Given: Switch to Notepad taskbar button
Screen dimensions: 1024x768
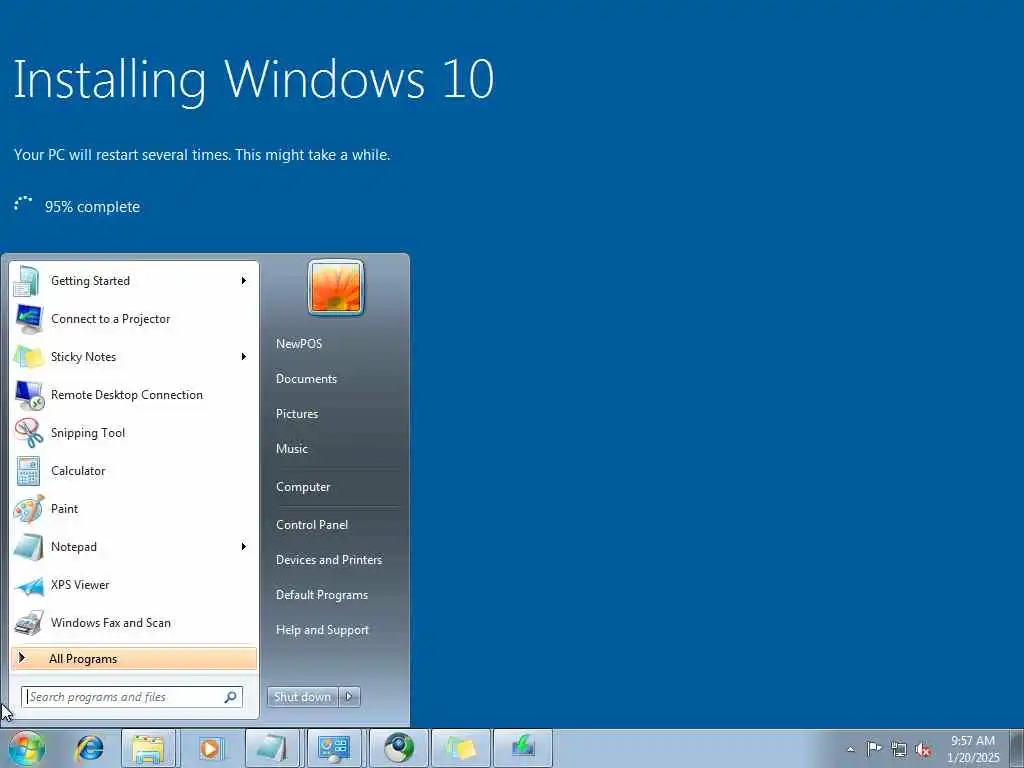Looking at the screenshot, I should [272, 748].
